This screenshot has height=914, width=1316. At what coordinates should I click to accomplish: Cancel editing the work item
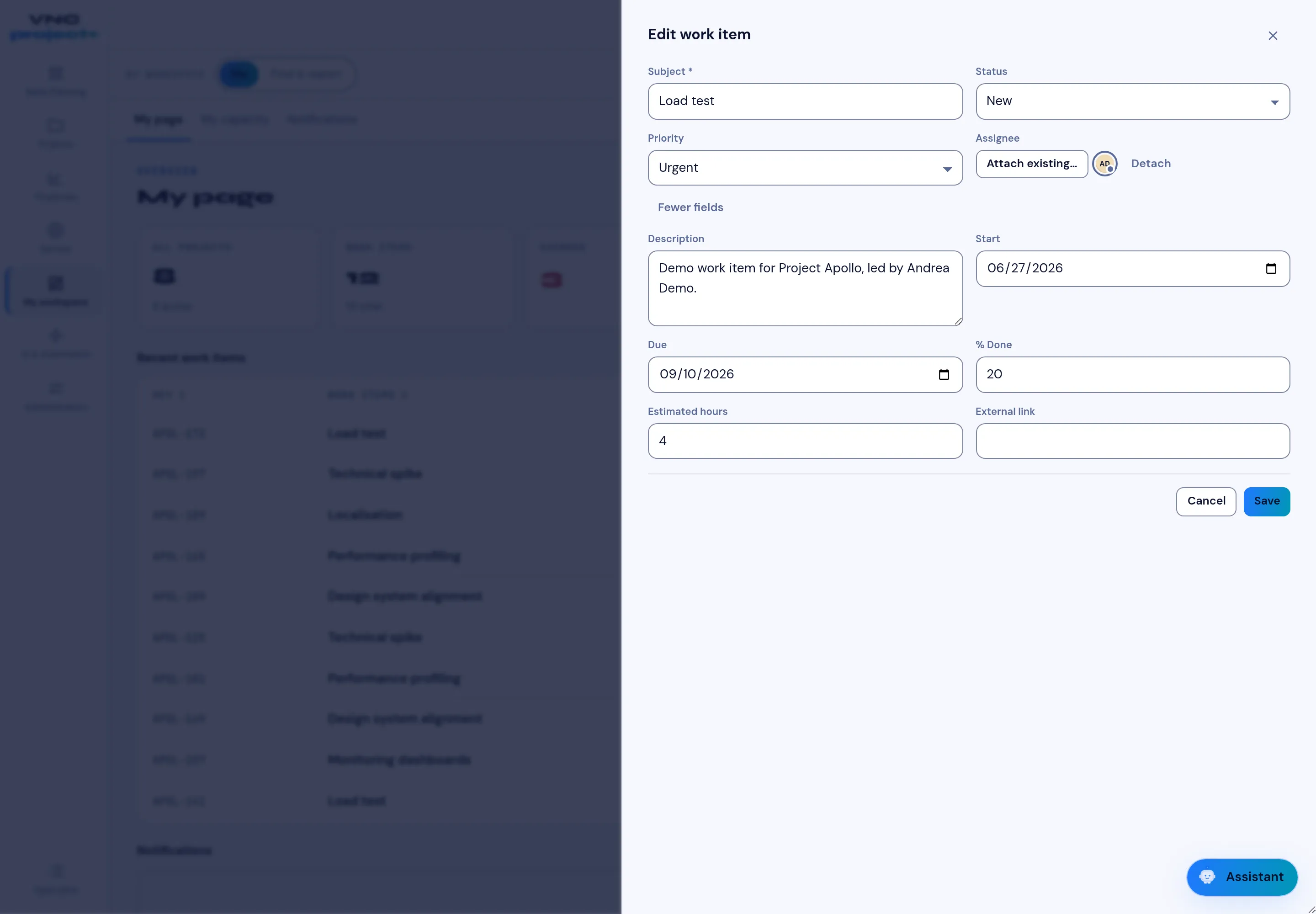pos(1205,502)
